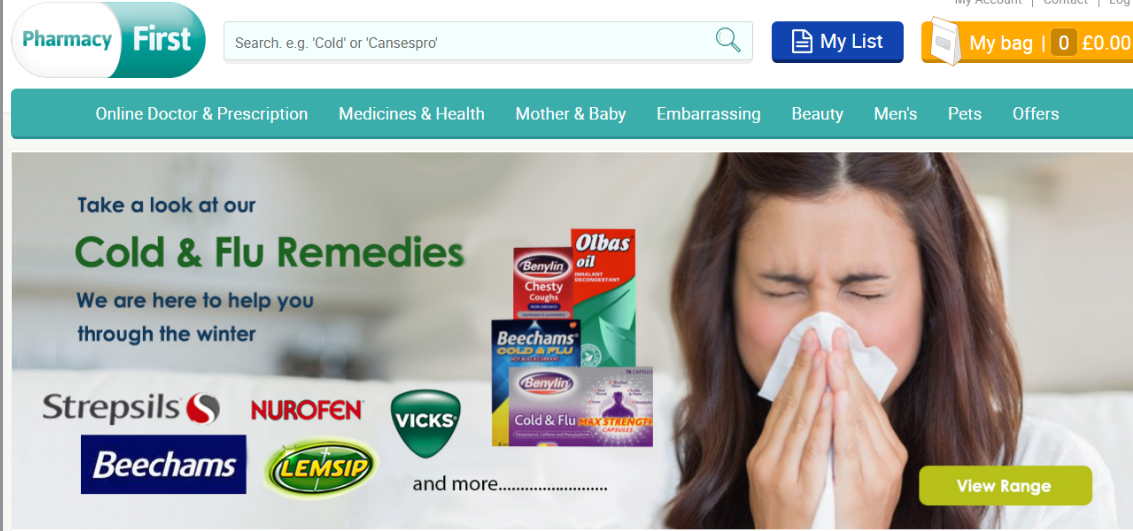Click the magnifying glass search icon
Viewport: 1133px width, 531px height.
click(x=728, y=40)
